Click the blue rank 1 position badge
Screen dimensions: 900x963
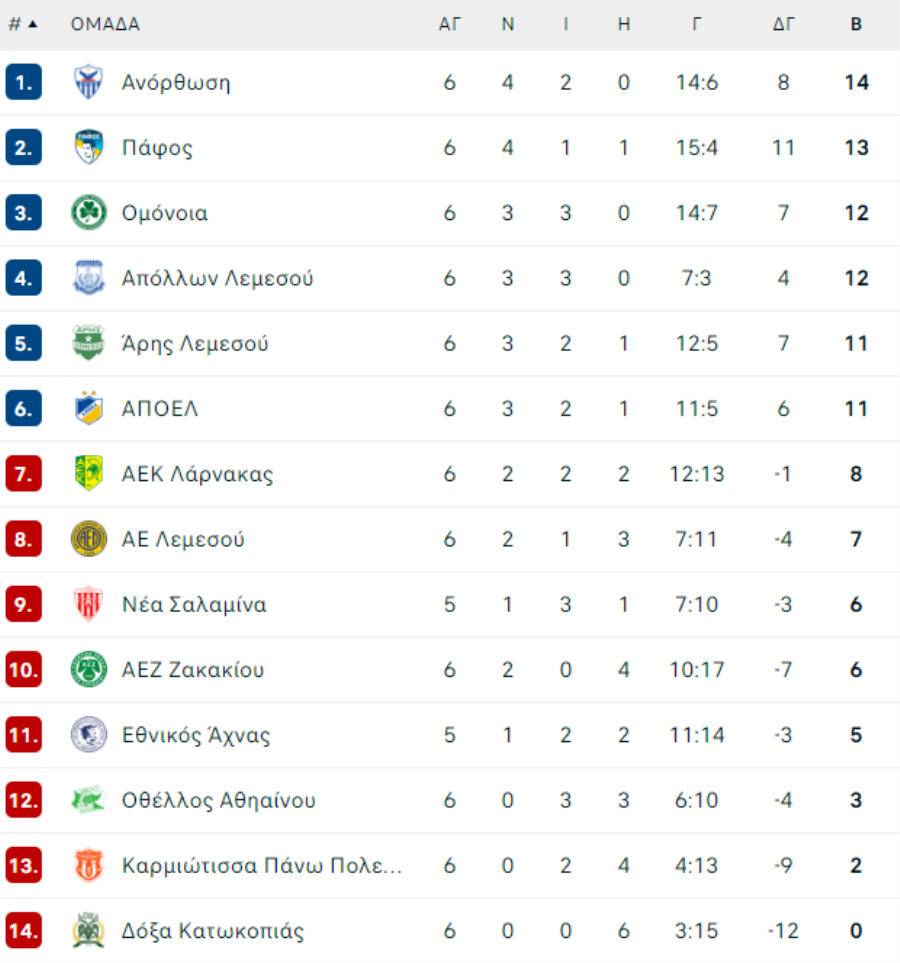coord(23,82)
